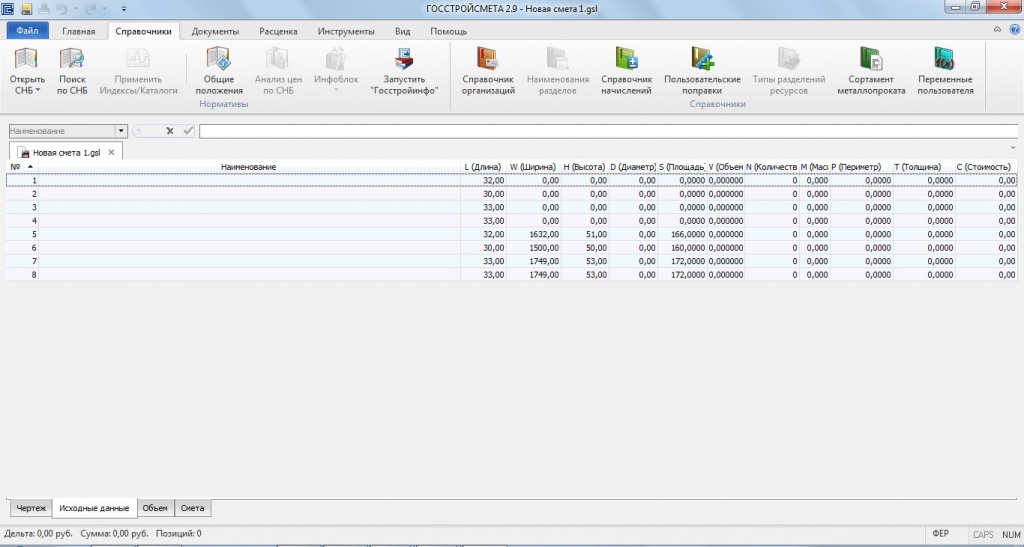Open the Открыть СНБ dropdown arrow
The width and height of the screenshot is (1024, 547).
(x=38, y=91)
